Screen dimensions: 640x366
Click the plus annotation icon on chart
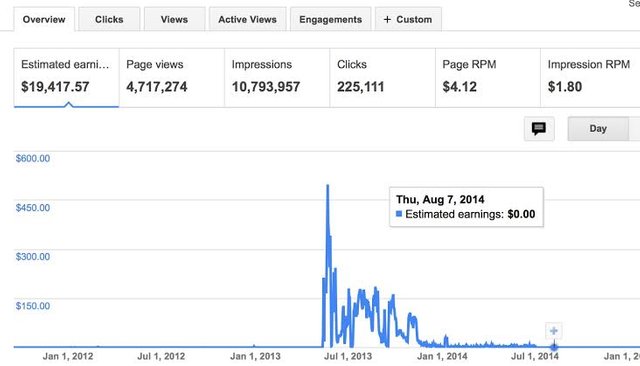[x=553, y=331]
